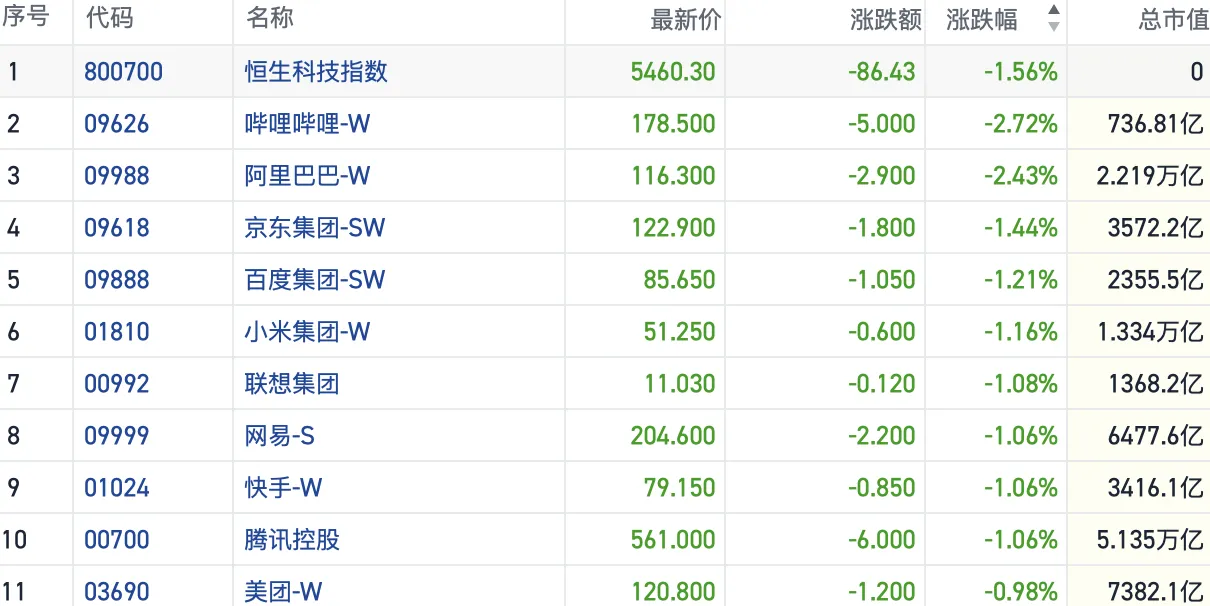Open 快手-W stock link
This screenshot has width=1210, height=606.
283,488
